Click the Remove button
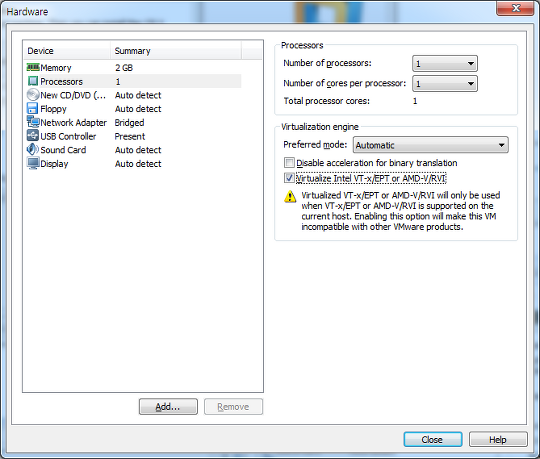This screenshot has height=459, width=540. tap(233, 407)
